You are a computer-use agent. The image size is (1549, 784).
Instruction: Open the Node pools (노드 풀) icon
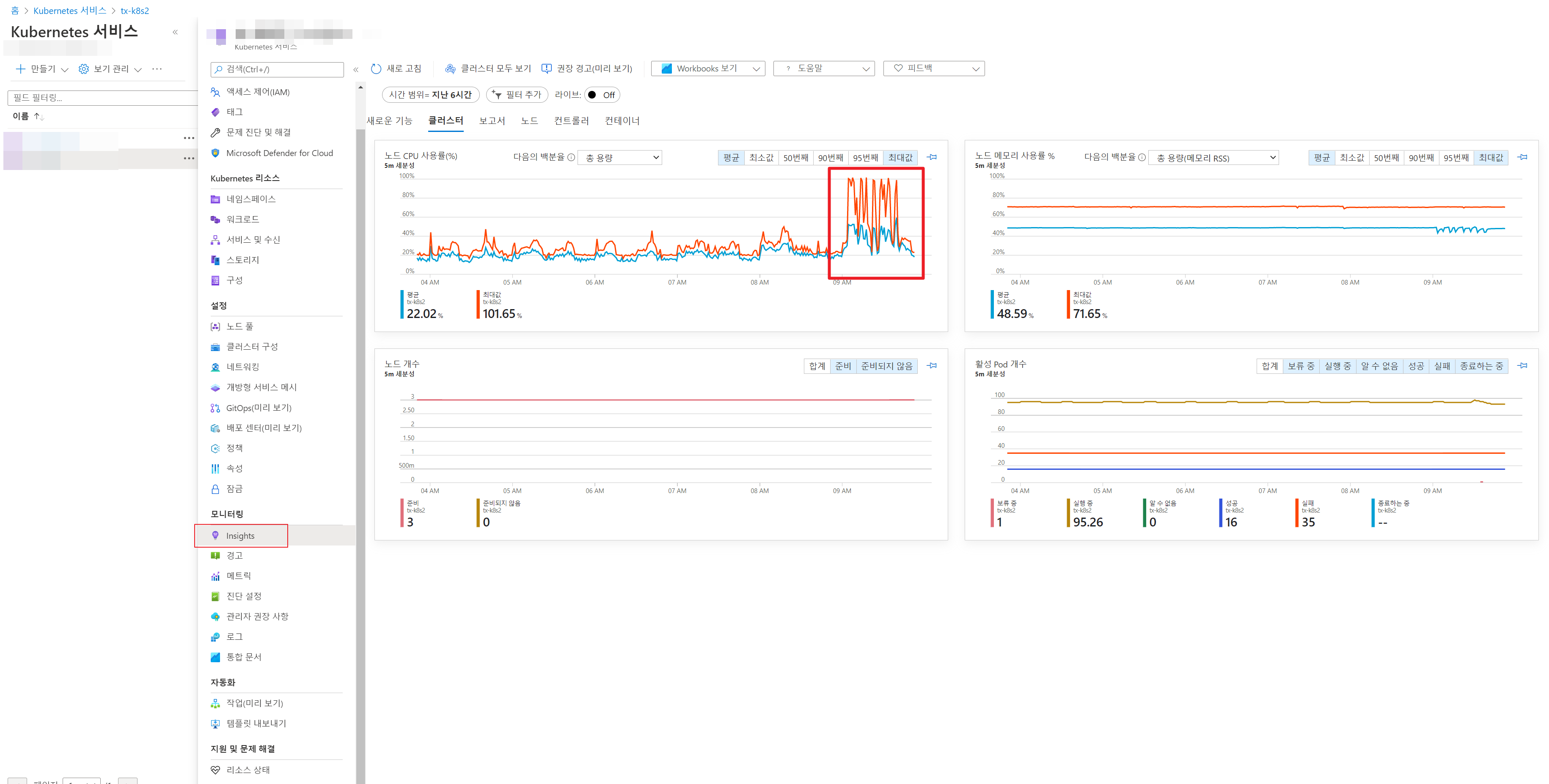(215, 327)
